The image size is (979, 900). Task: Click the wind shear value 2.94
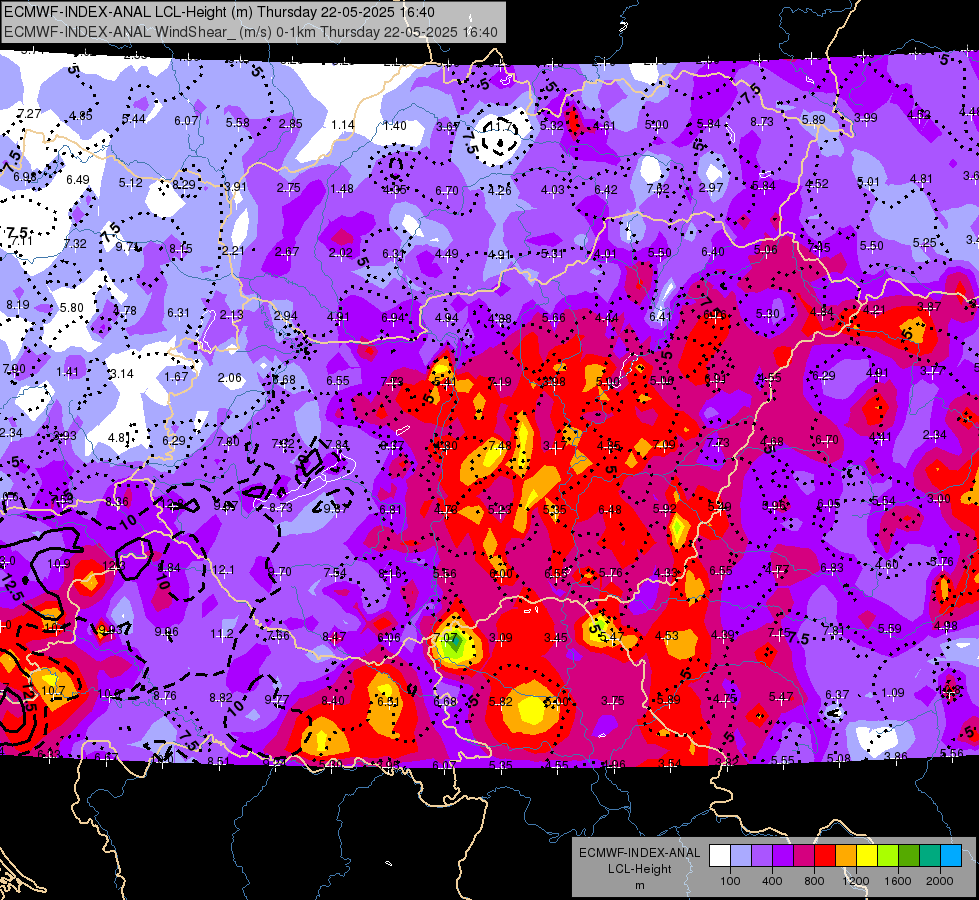click(x=285, y=315)
